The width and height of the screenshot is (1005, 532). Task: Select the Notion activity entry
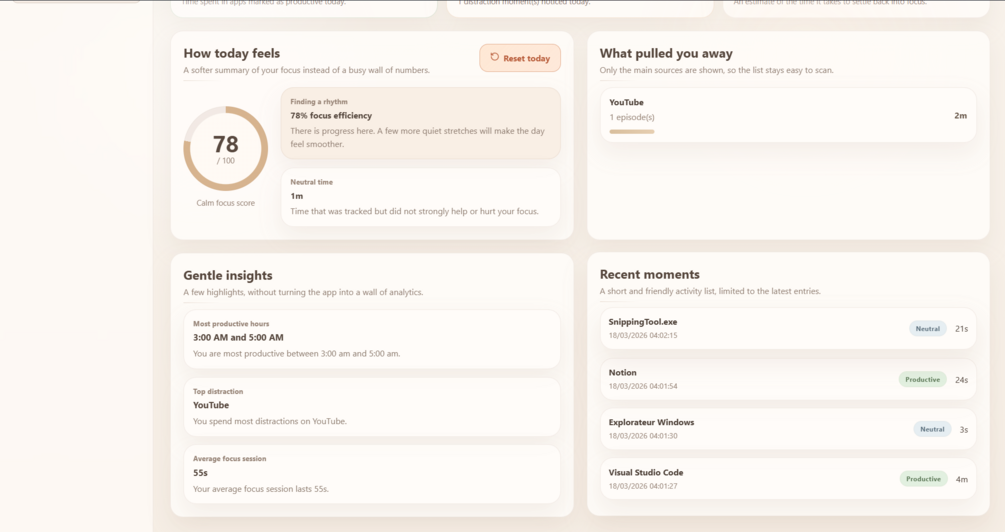pos(740,379)
